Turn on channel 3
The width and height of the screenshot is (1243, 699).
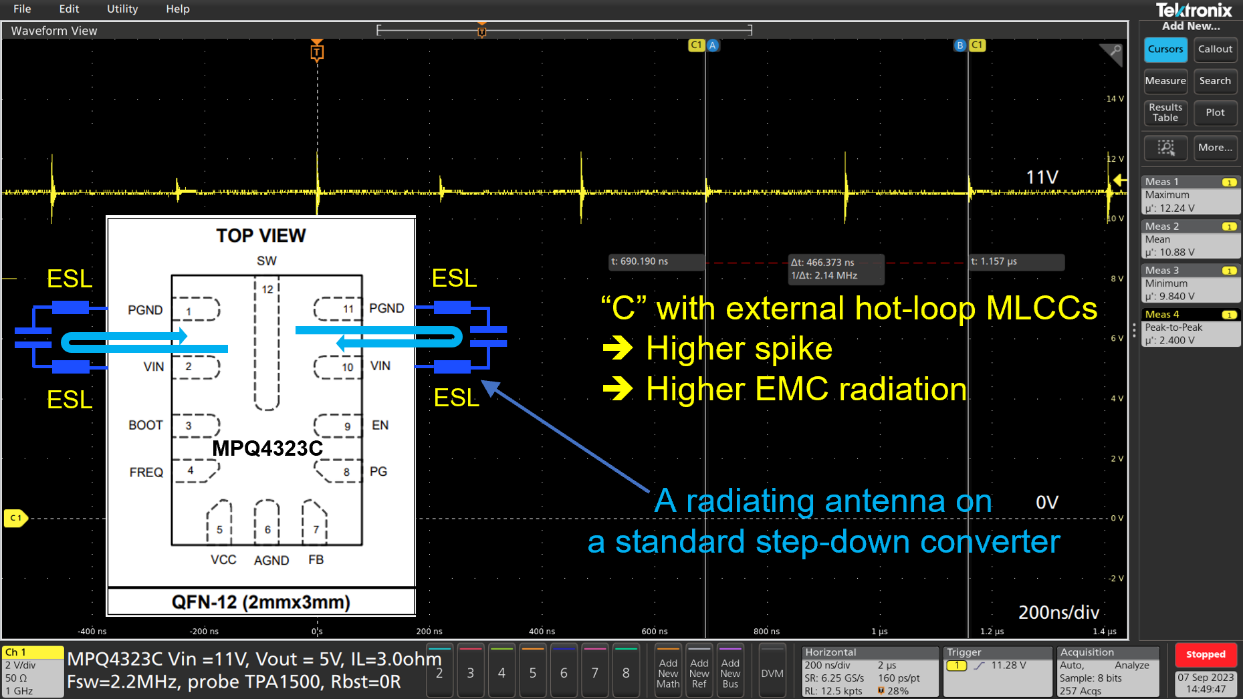coord(470,672)
